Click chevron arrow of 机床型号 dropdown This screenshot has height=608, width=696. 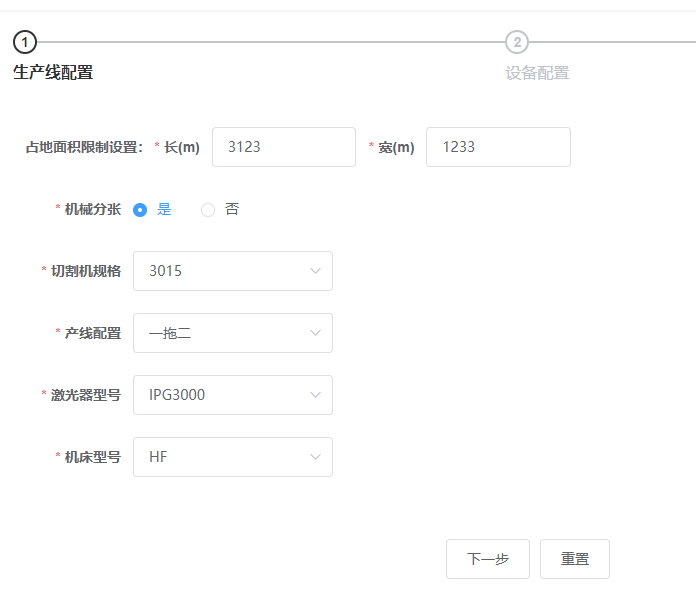tap(315, 457)
